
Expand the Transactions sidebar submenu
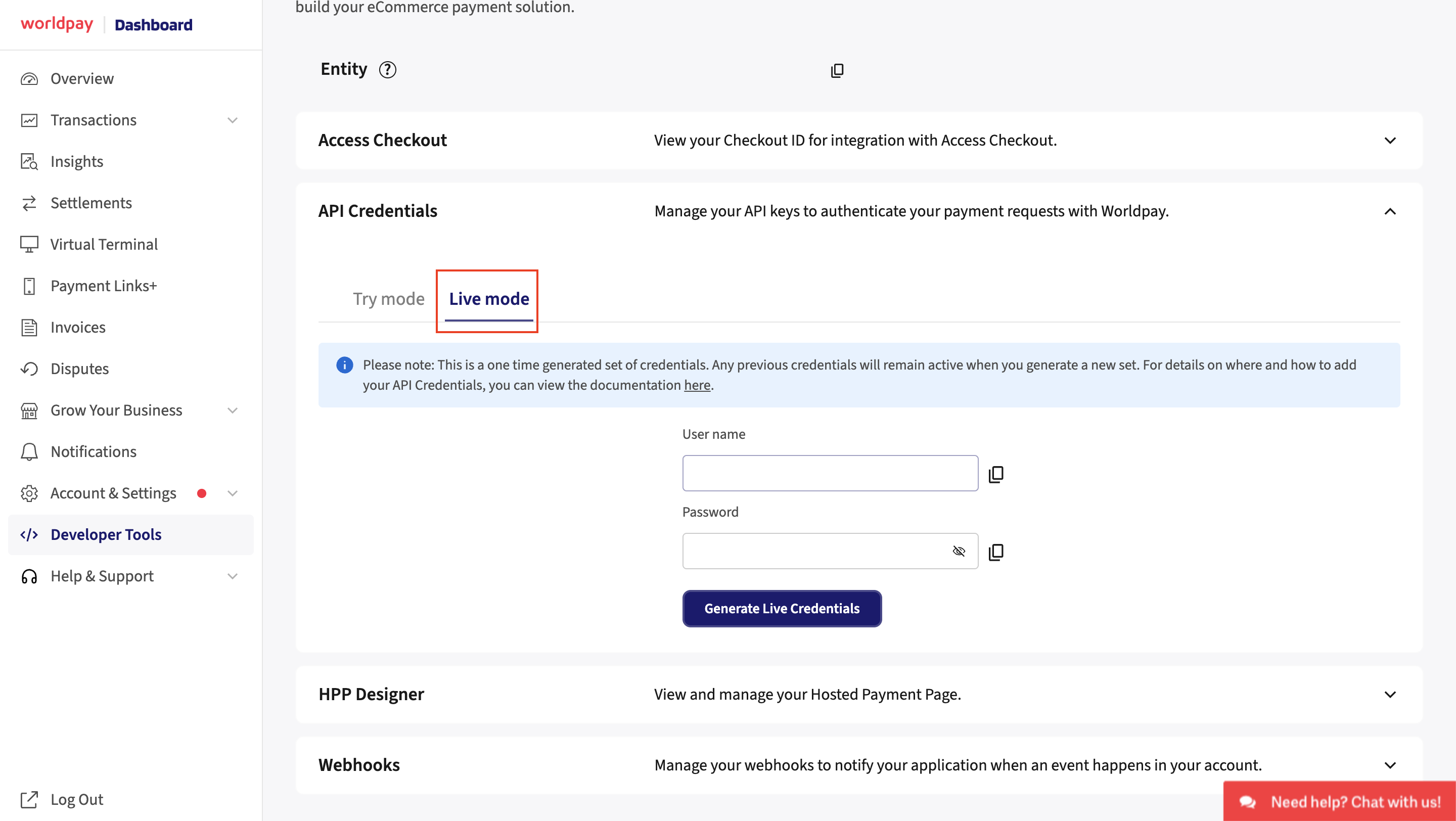click(233, 120)
